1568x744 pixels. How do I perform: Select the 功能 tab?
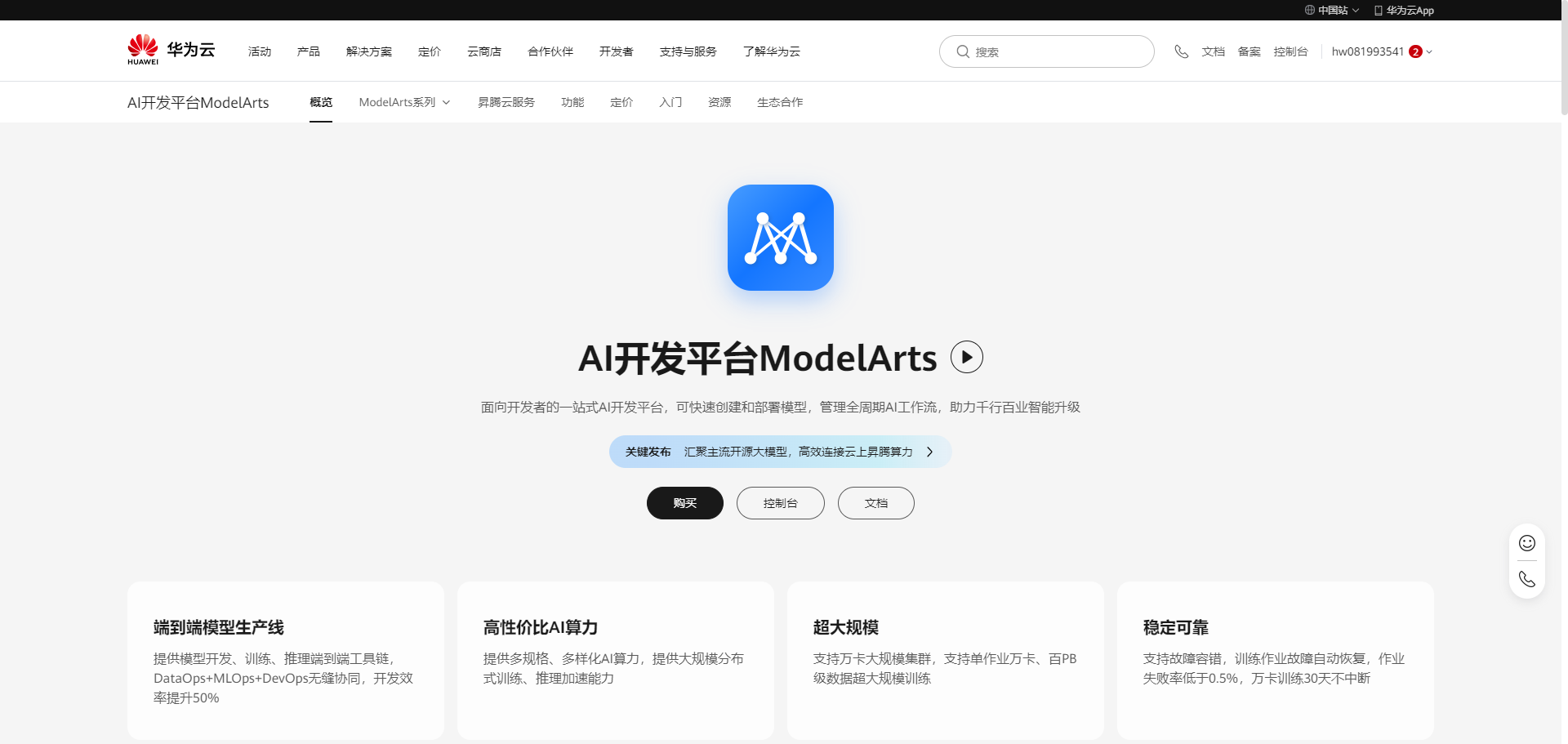coord(572,102)
